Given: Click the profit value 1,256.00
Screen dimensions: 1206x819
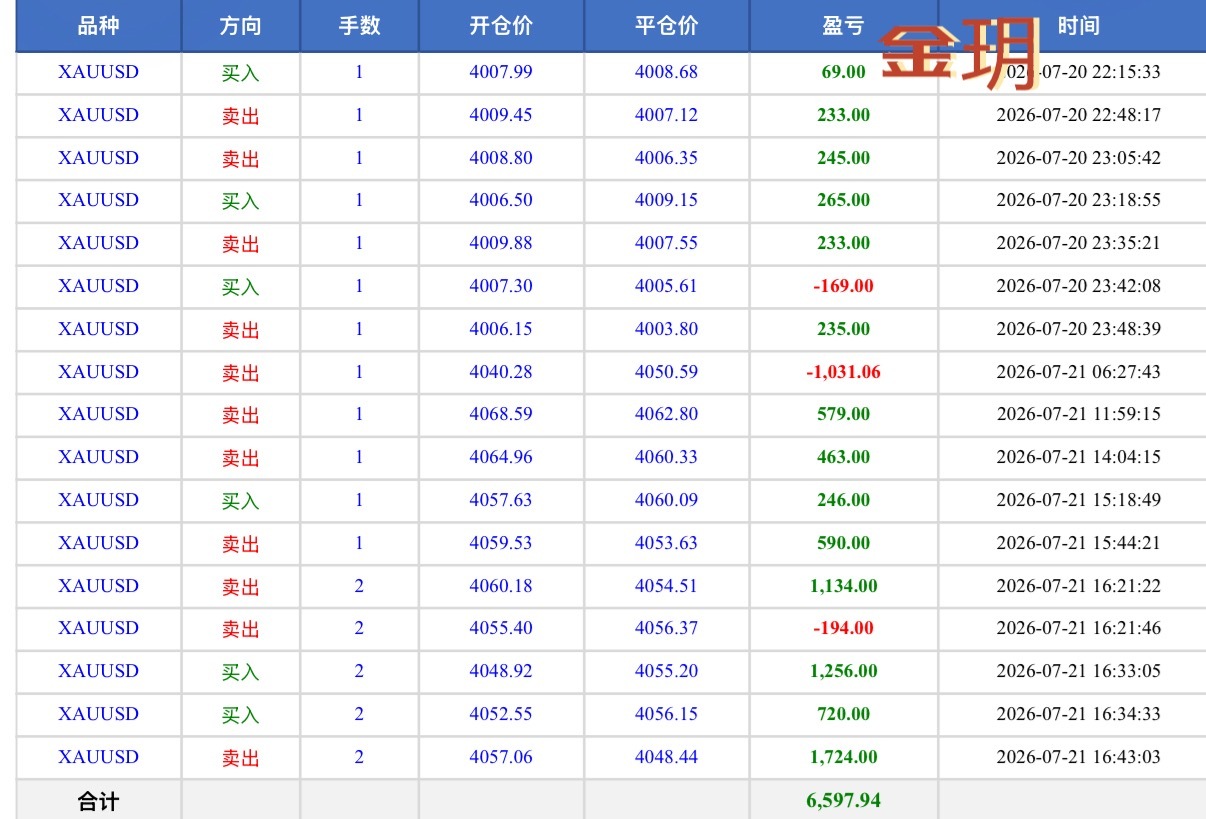Looking at the screenshot, I should coord(843,671).
